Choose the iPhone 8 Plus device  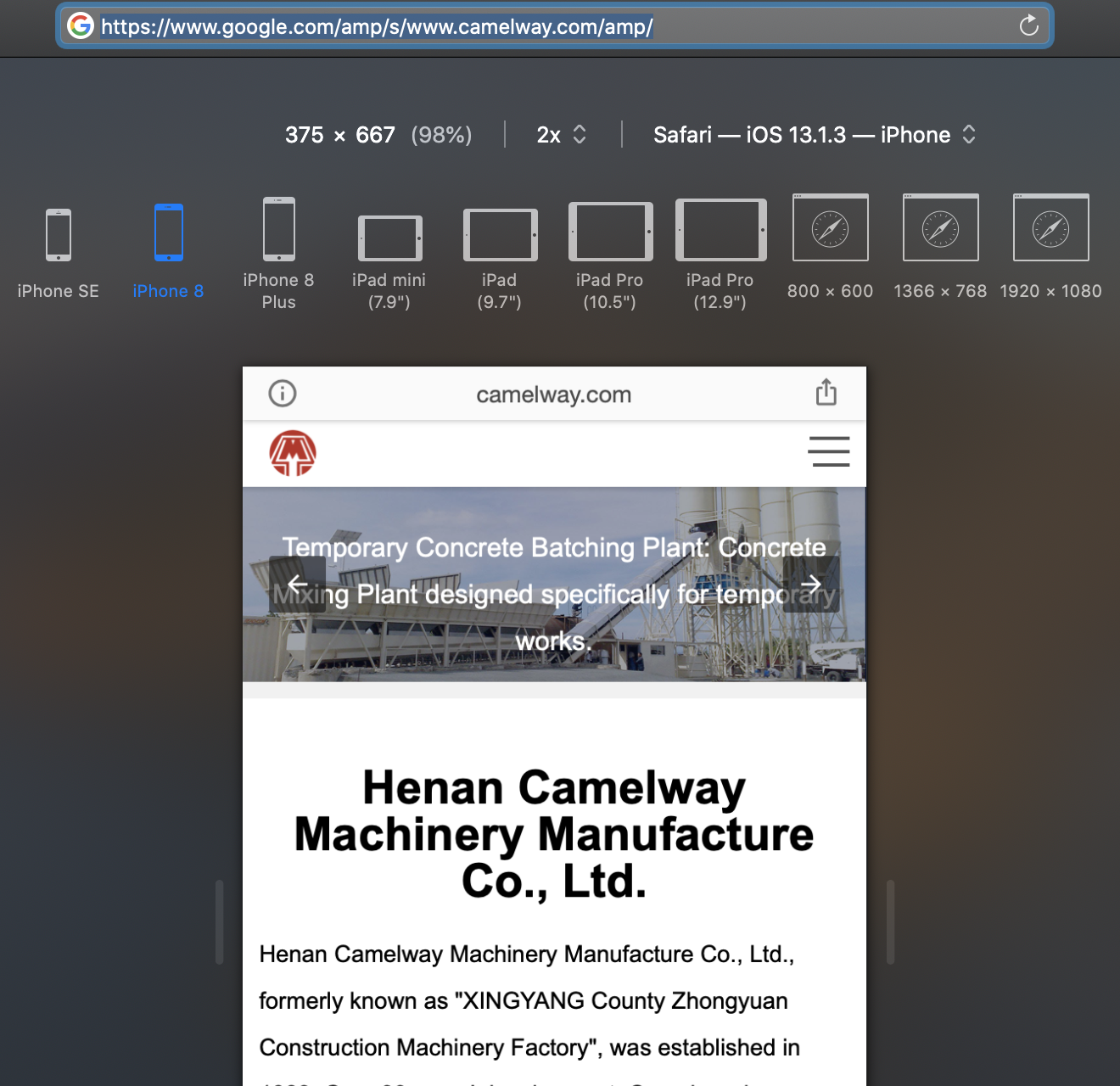(278, 254)
